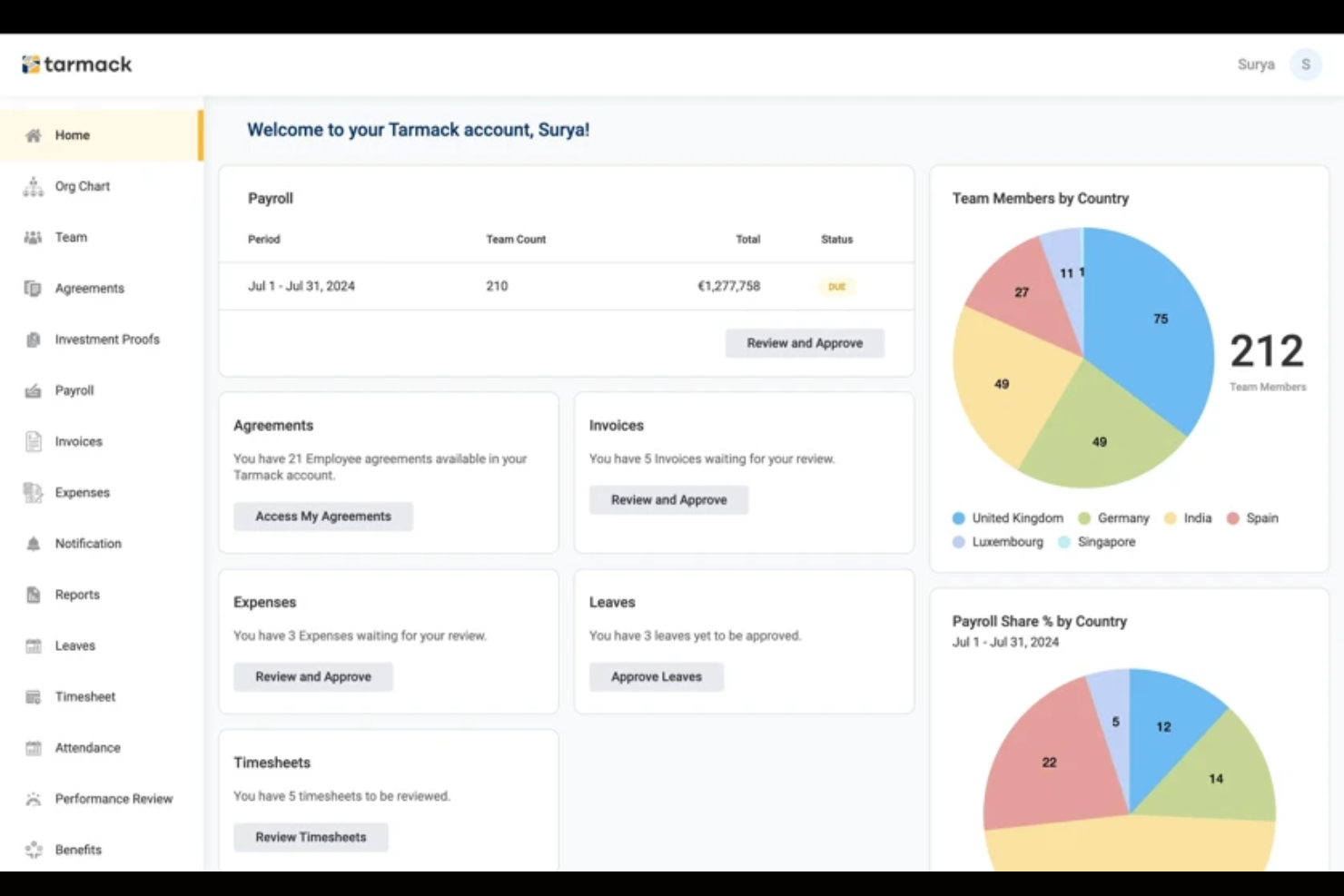1344x896 pixels.
Task: Click the Agreements documents icon
Action: click(x=34, y=289)
